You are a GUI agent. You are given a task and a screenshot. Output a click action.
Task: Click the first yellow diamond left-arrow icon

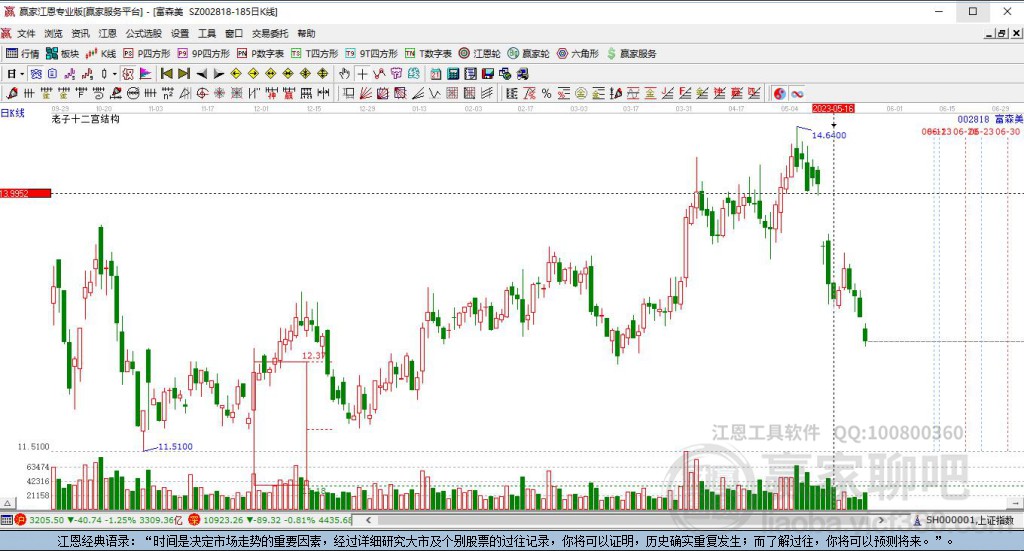coord(236,74)
